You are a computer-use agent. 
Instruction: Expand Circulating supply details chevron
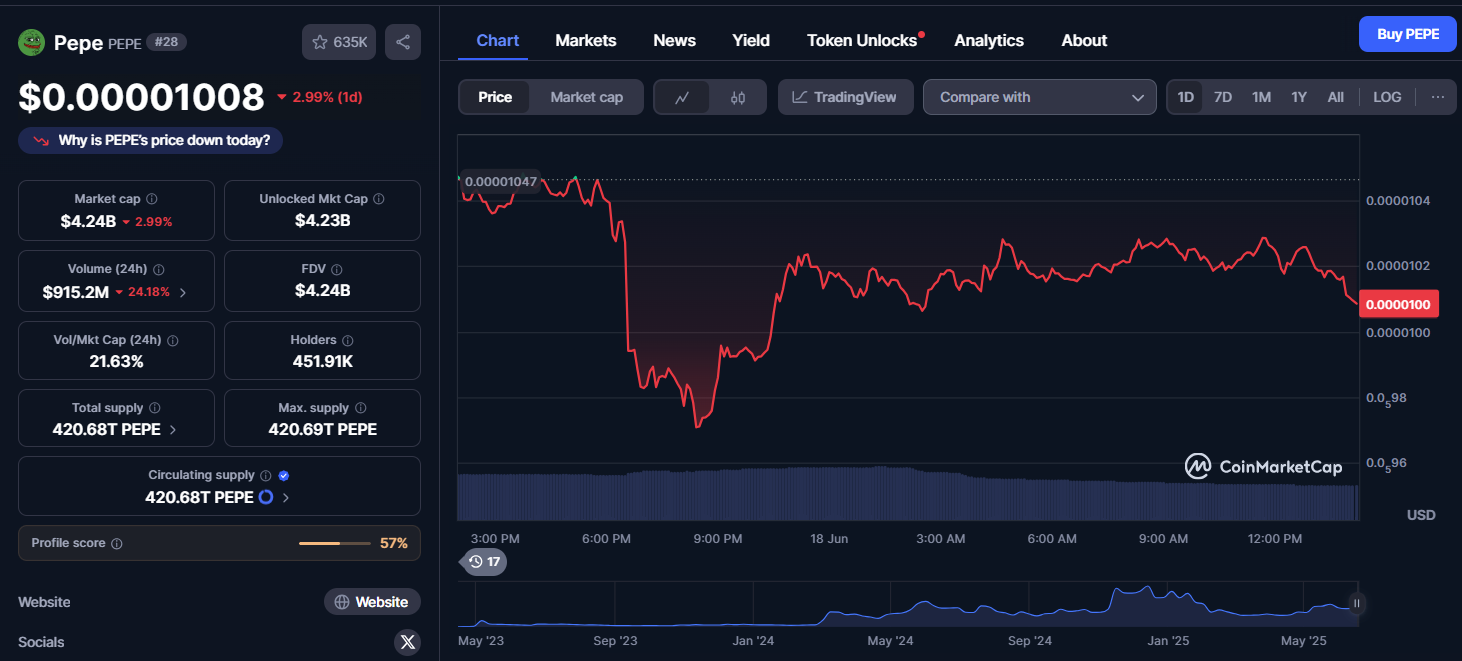tap(286, 497)
